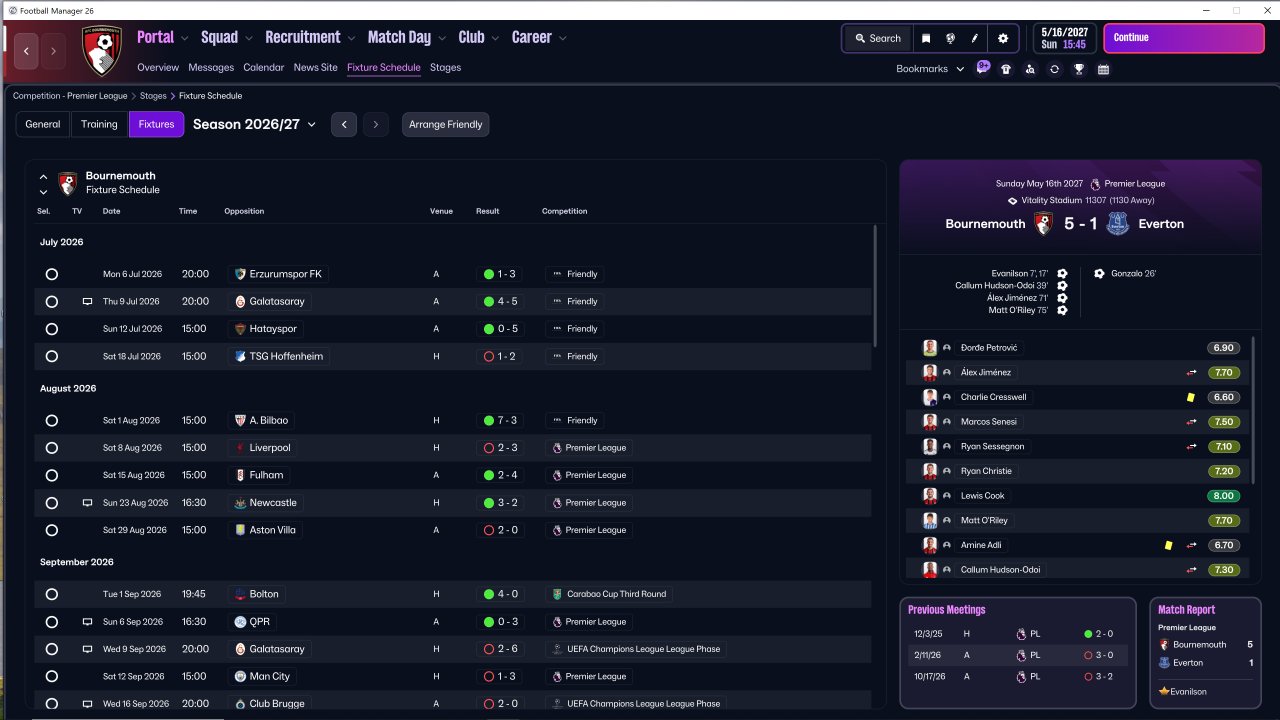
Task: Click the Everton crest in the match panel
Action: (1118, 224)
